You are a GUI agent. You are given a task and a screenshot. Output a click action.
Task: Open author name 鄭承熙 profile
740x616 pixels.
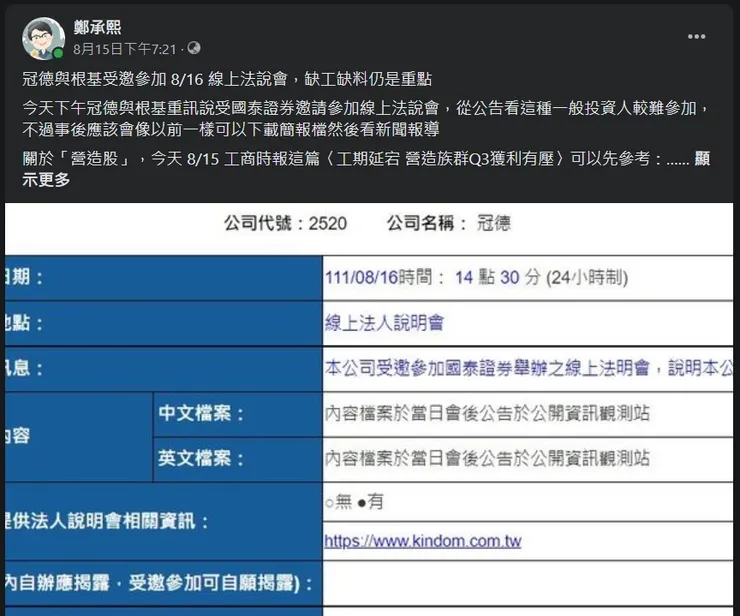[97, 27]
